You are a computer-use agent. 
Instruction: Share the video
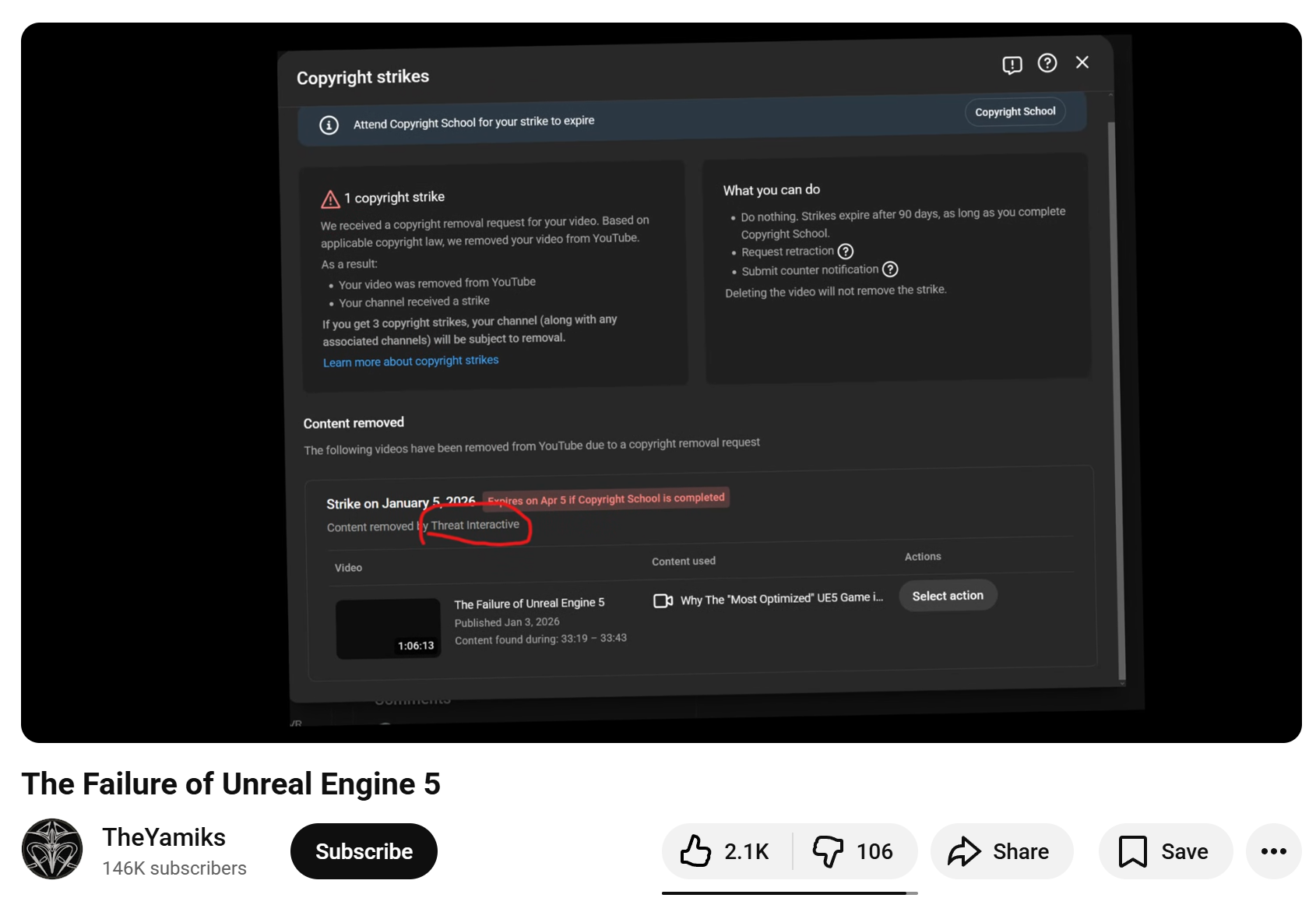1001,851
